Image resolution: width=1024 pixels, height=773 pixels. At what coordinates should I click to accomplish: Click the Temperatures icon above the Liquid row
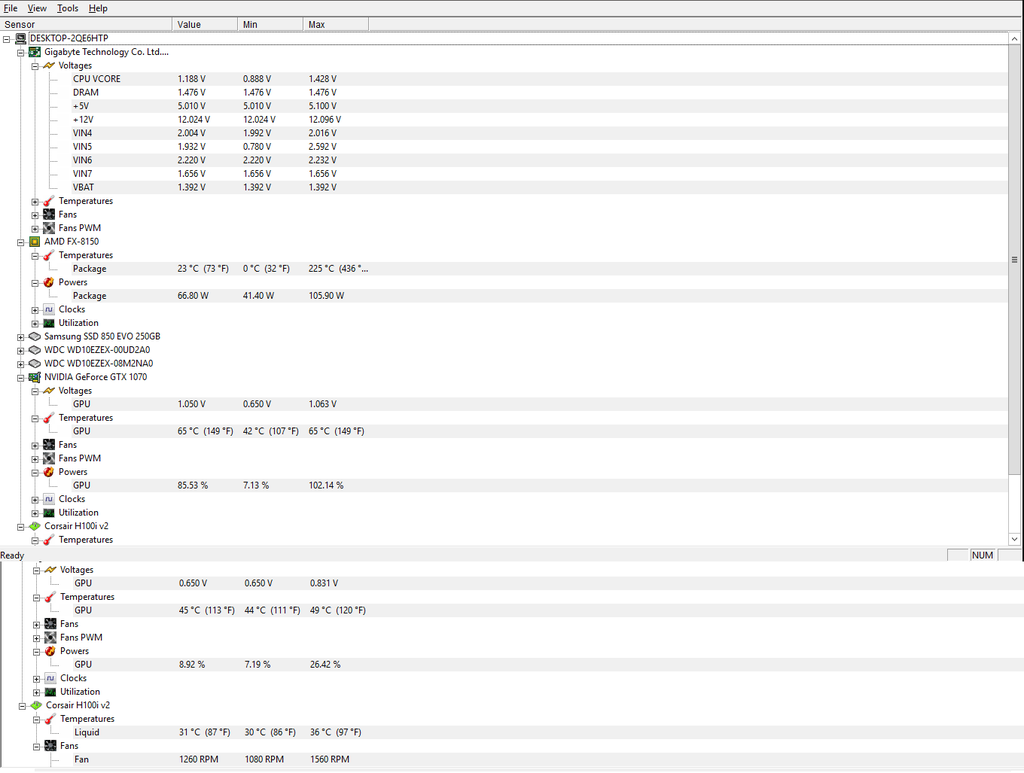(50, 719)
